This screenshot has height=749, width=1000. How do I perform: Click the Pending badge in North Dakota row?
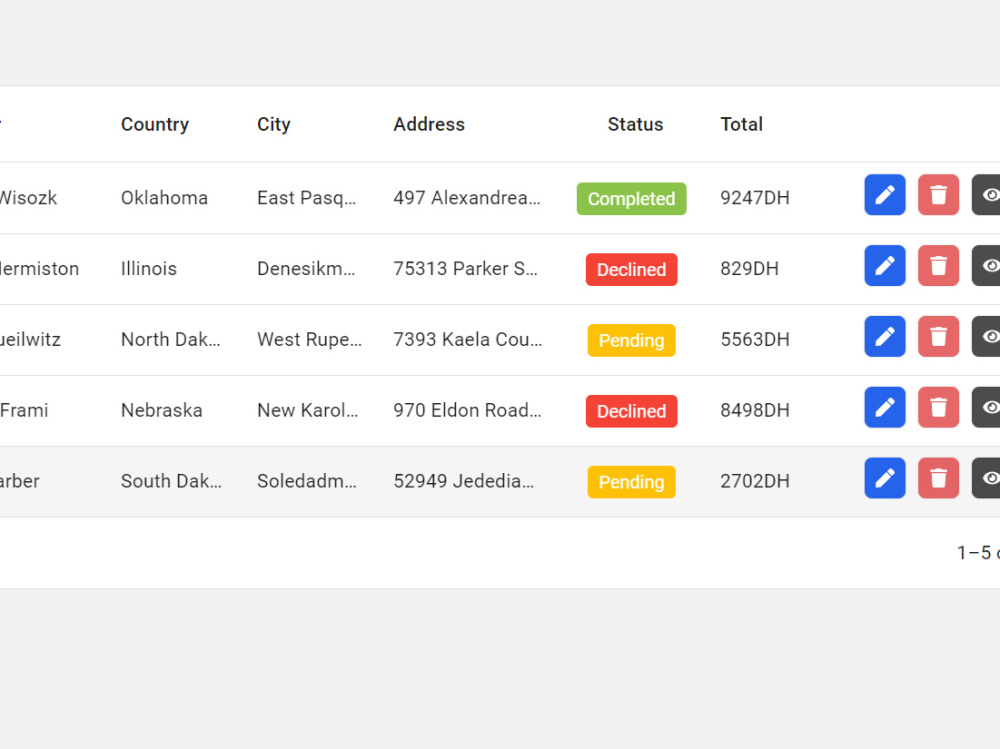[x=631, y=340]
